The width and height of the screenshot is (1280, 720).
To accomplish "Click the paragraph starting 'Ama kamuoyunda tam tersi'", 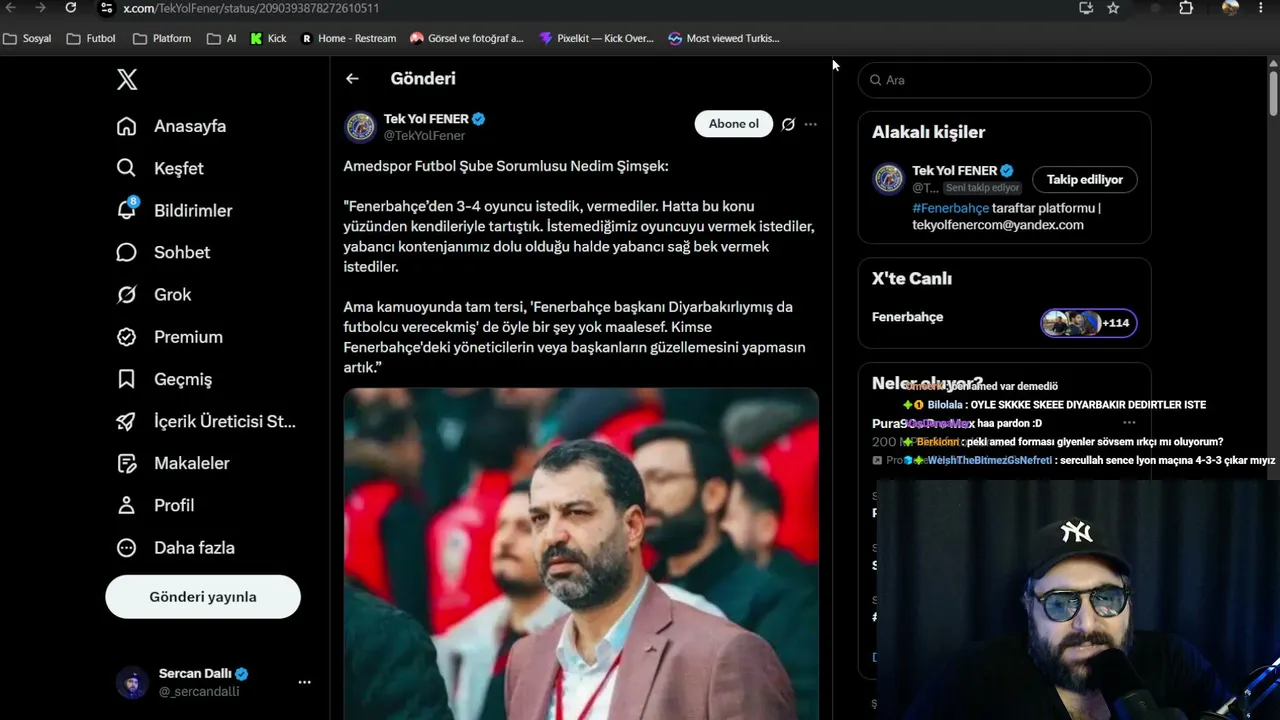I will 574,337.
